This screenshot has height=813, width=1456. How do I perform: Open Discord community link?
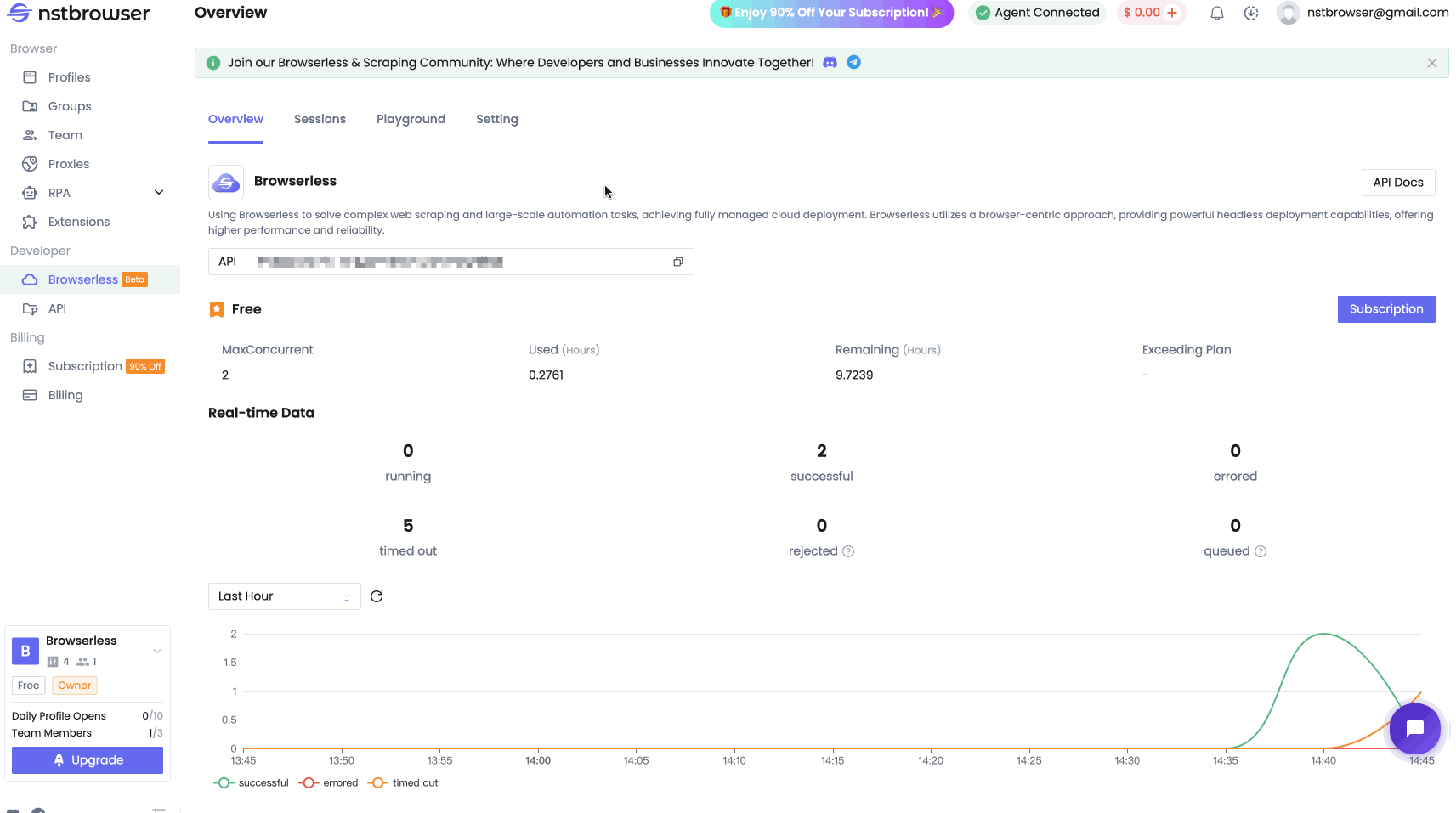tap(830, 63)
